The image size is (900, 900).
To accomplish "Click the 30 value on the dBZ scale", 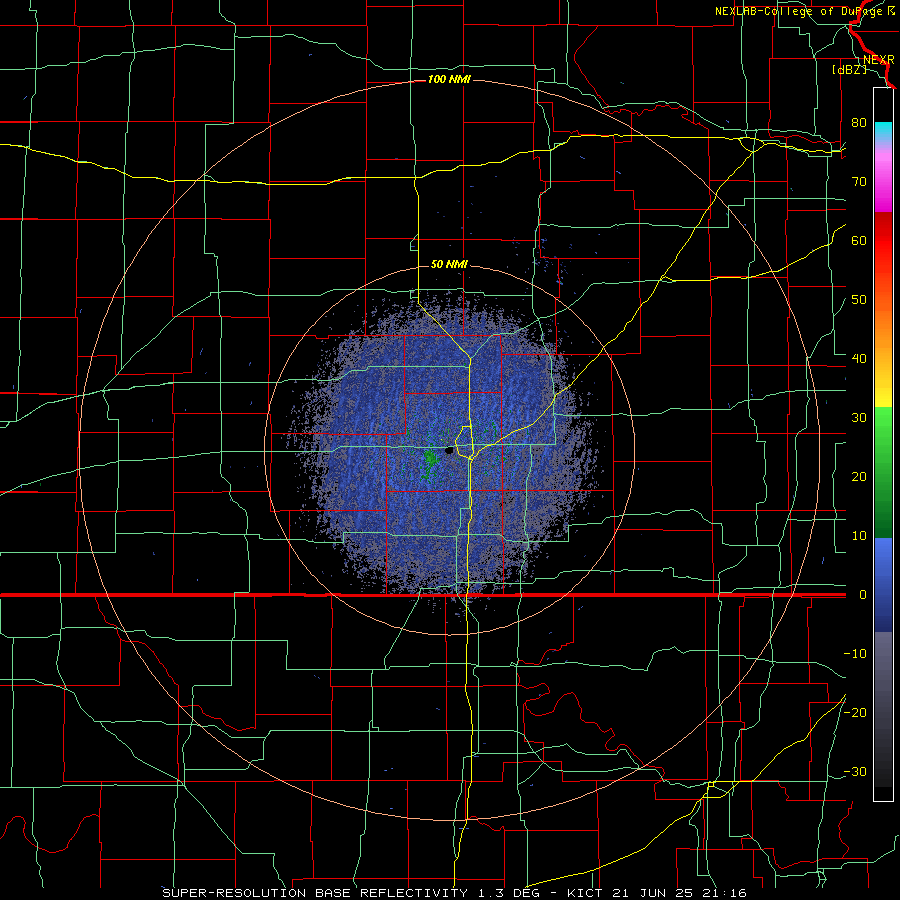I will [x=859, y=418].
